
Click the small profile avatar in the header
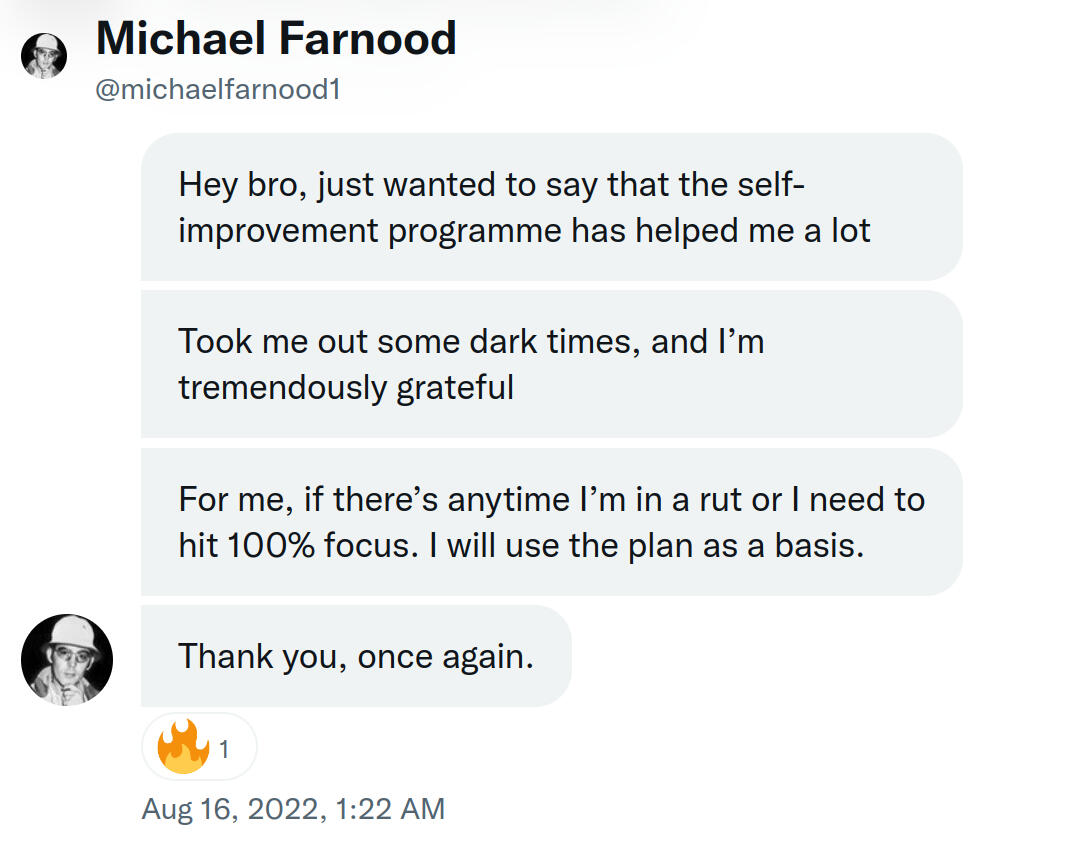coord(44,54)
